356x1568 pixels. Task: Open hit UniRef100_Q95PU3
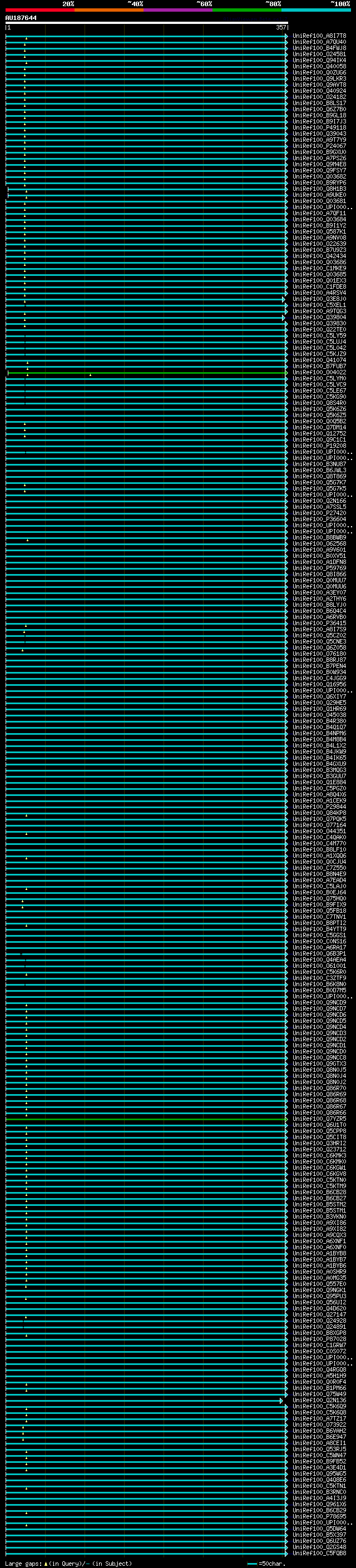tap(319, 1297)
